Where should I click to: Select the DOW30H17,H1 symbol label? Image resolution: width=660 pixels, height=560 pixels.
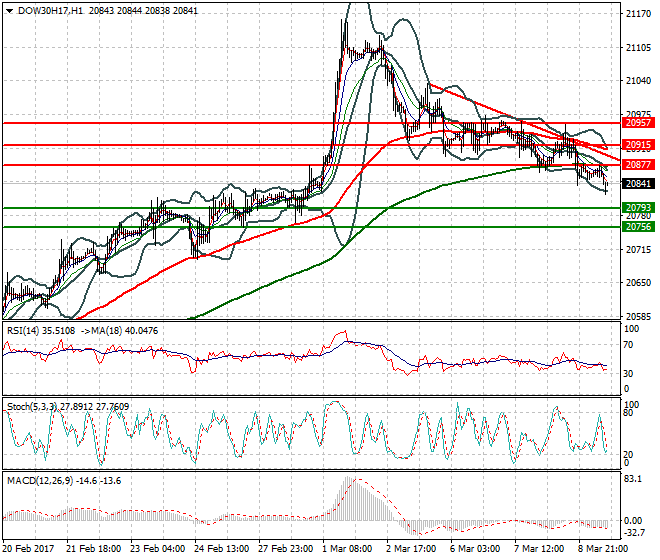(50, 11)
